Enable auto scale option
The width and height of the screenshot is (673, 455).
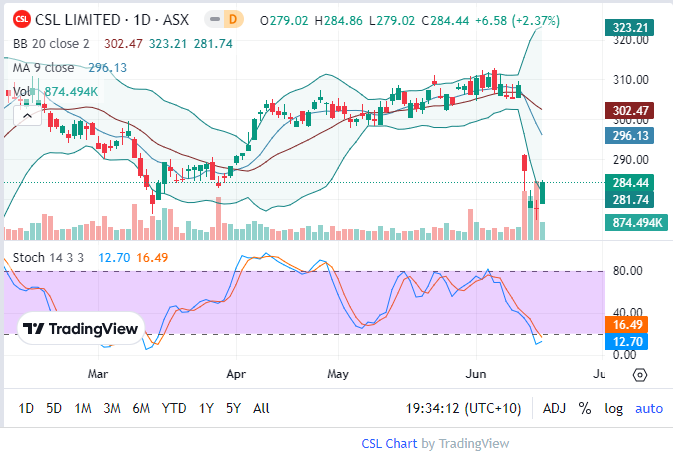pos(648,408)
